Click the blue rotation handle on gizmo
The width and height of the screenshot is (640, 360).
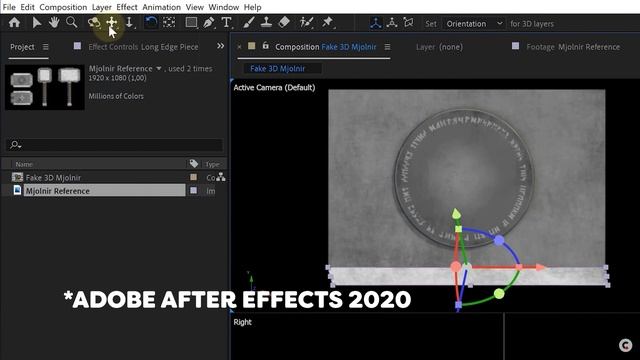(x=499, y=240)
